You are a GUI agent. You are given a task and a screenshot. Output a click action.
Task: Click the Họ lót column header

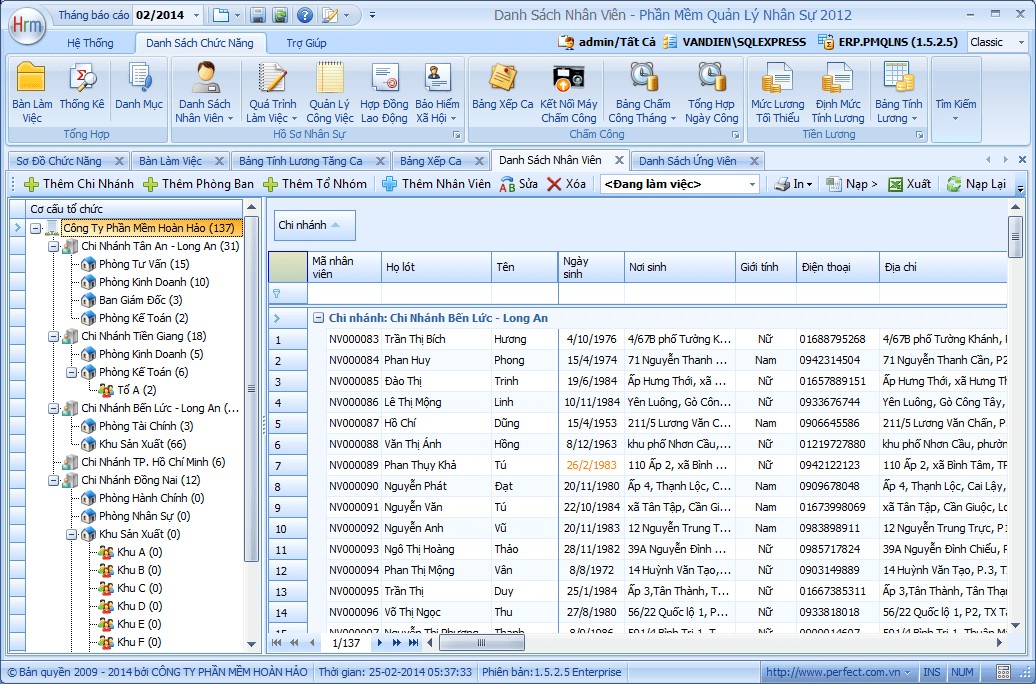tap(436, 267)
